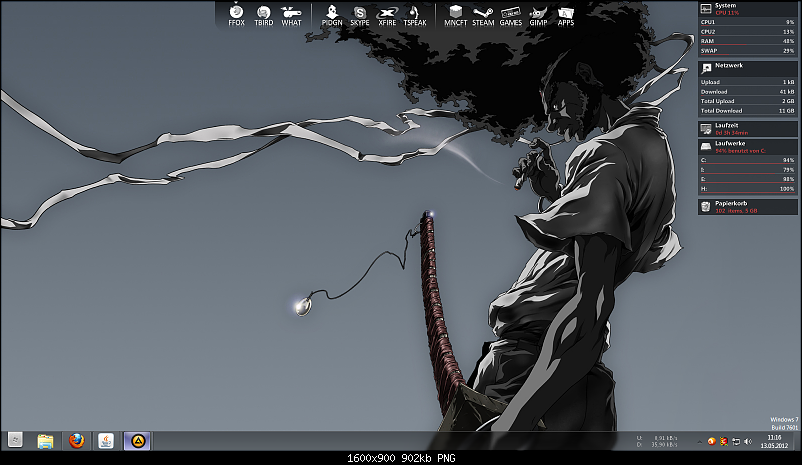Click the RAM usage bar row
Screen dimensions: 802x465
pyautogui.click(x=747, y=41)
